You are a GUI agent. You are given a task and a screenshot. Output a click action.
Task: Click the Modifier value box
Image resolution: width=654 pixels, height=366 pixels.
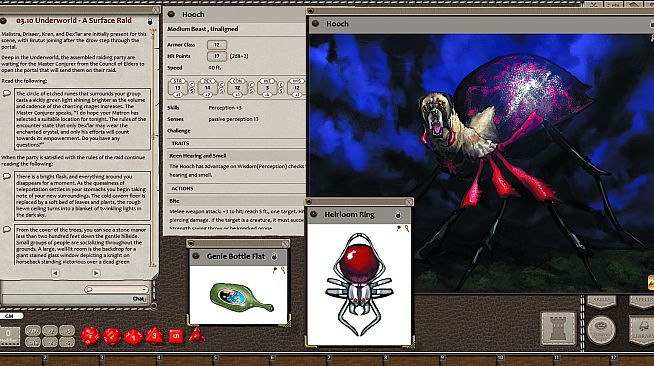pyautogui.click(x=10, y=336)
